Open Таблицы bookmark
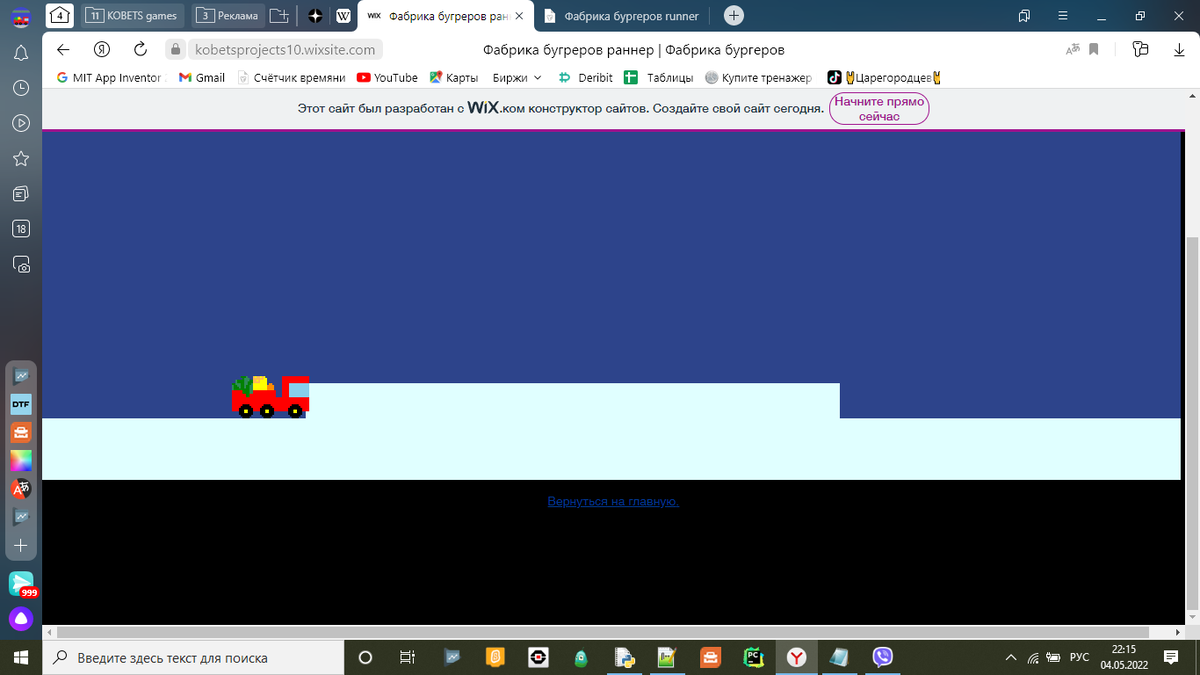 [x=659, y=77]
